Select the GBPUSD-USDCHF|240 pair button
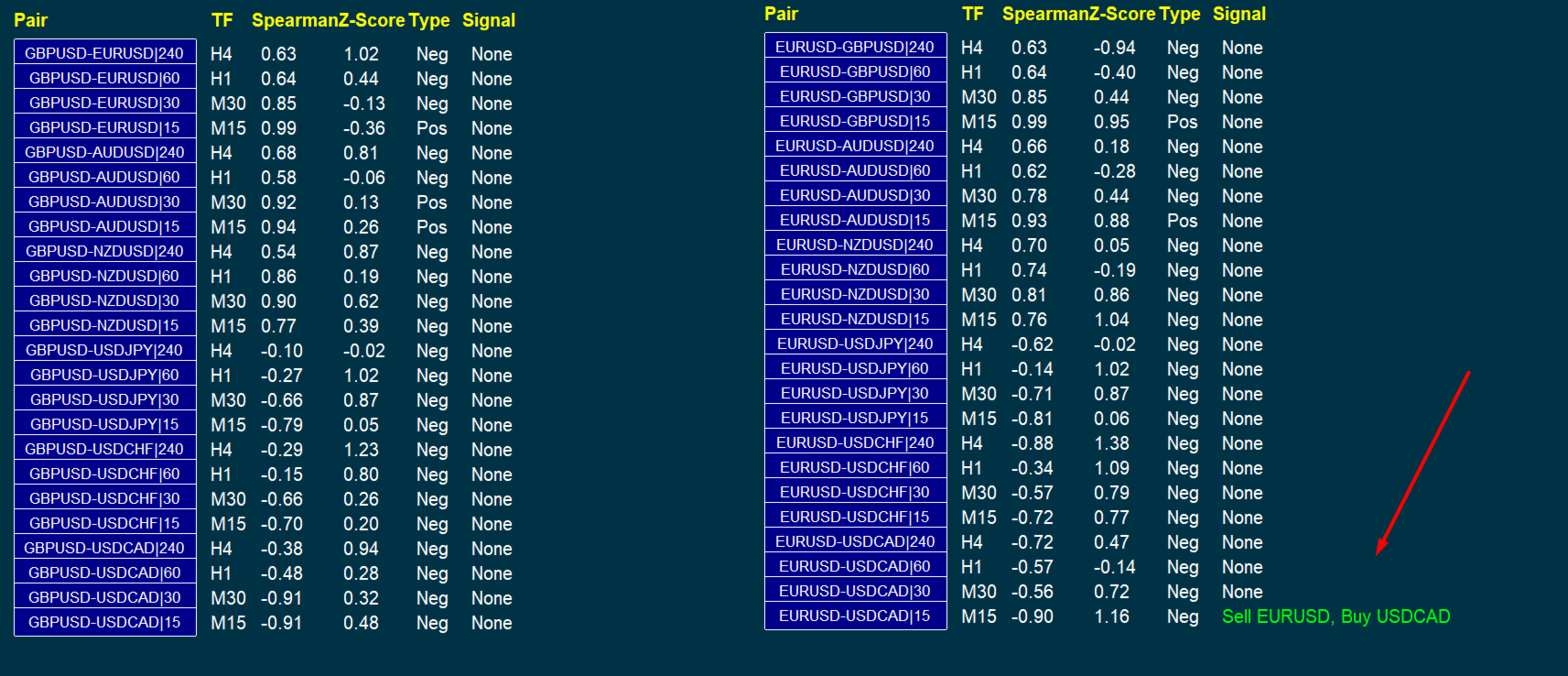The height and width of the screenshot is (676, 1568). [104, 449]
